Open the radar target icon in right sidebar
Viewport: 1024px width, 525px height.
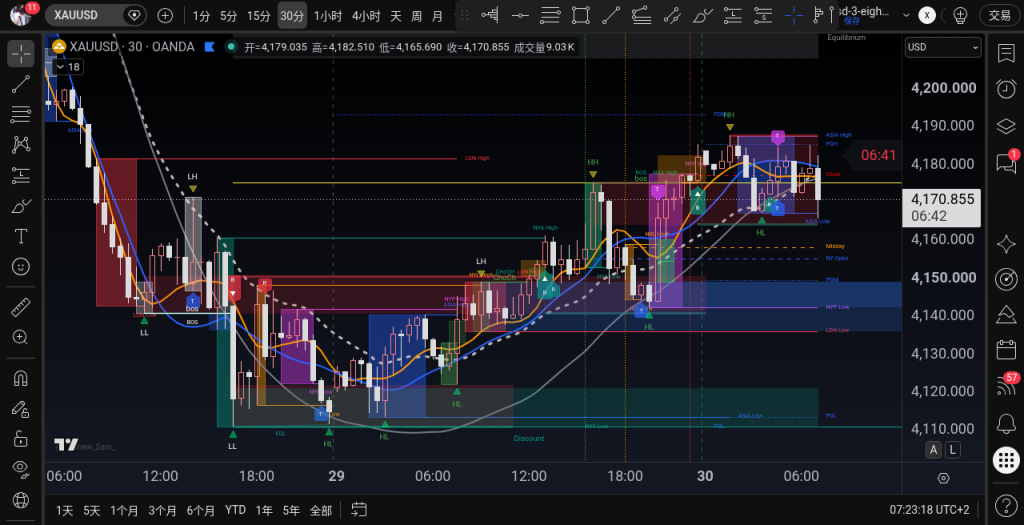1006,279
